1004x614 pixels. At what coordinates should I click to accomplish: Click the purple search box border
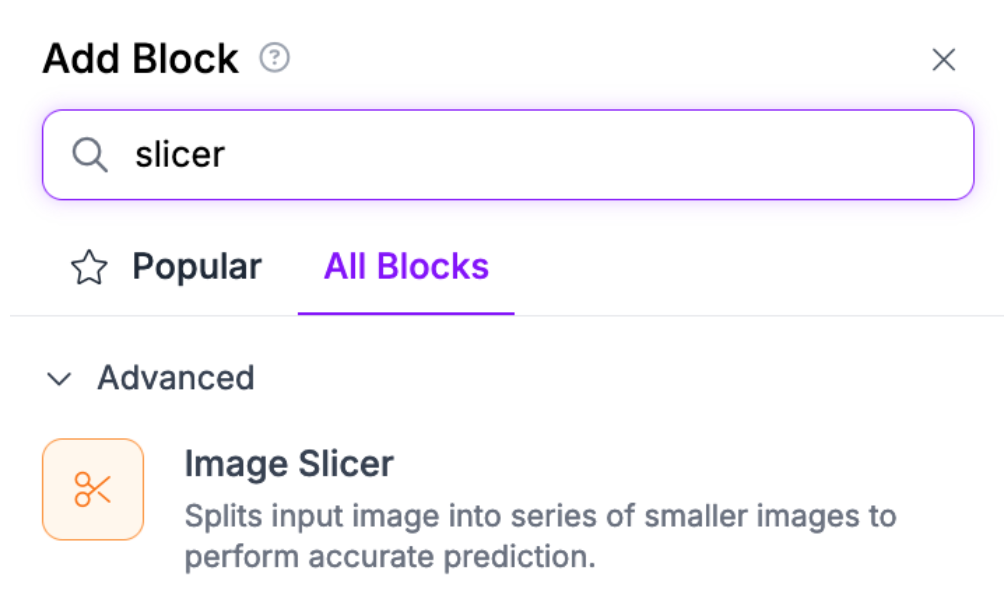point(508,111)
